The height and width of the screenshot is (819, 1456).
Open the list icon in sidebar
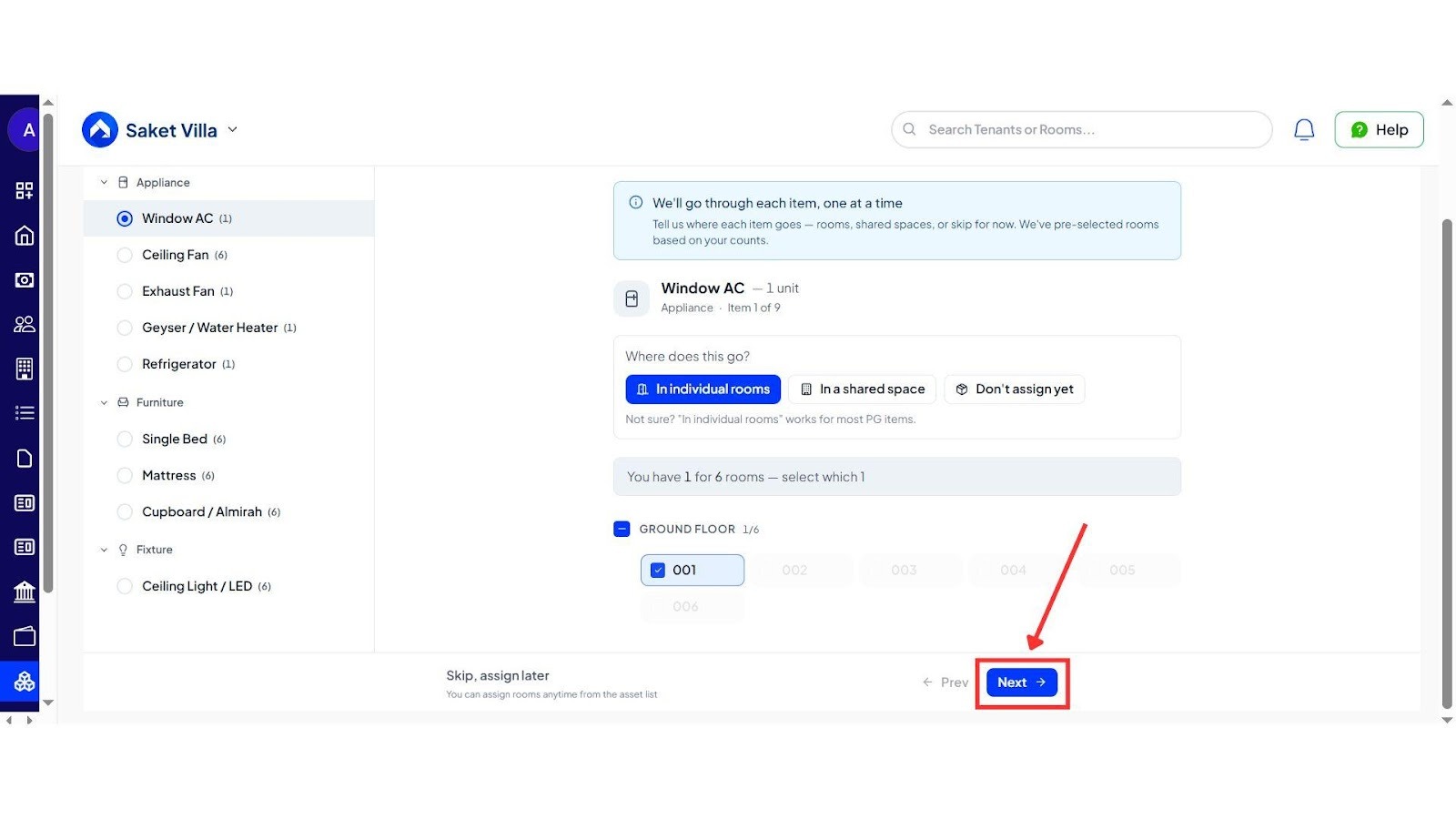[x=25, y=413]
